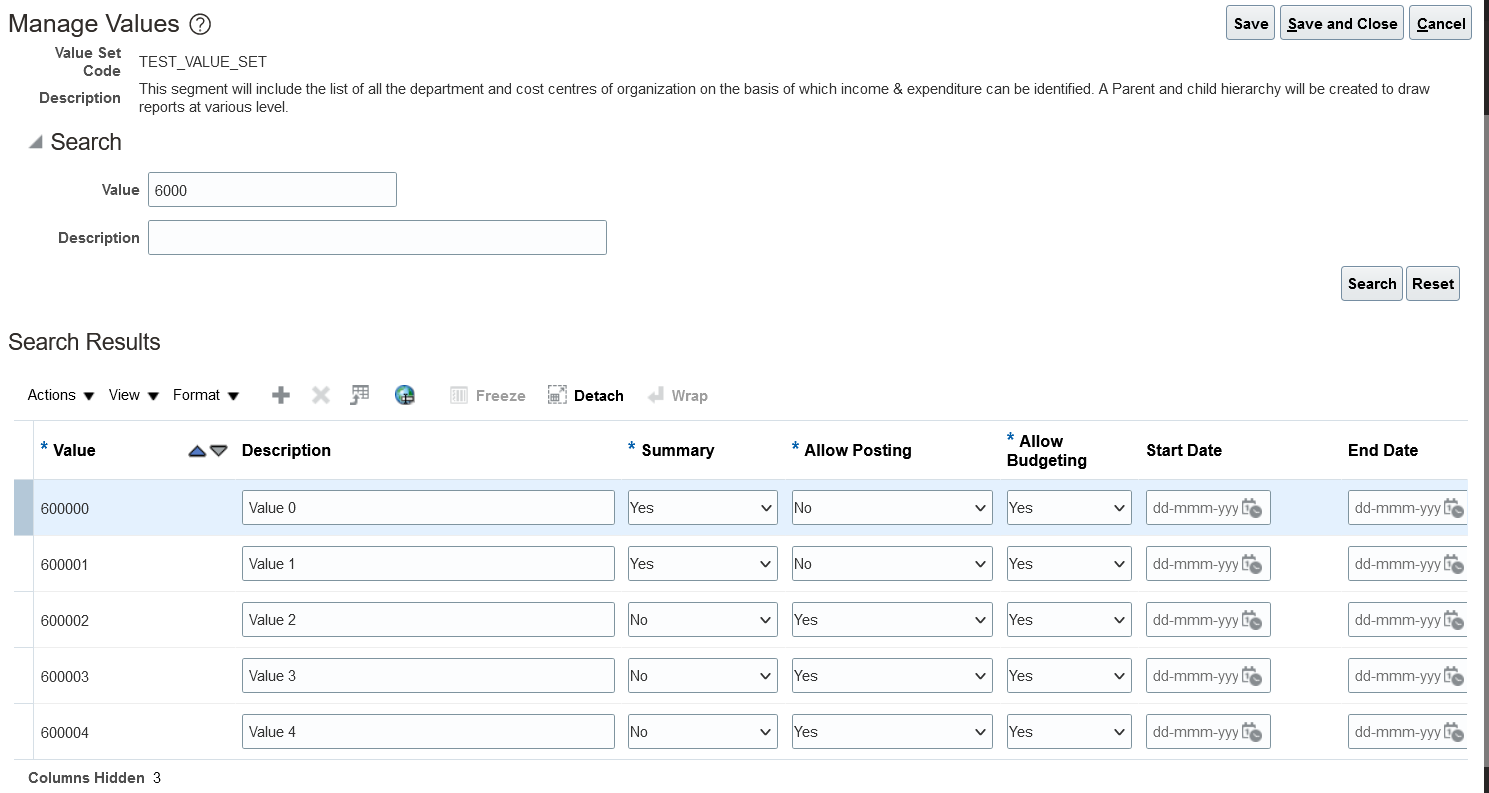Viewport: 1489px width, 793px height.
Task: Click the Export to Excel icon
Action: [x=360, y=395]
